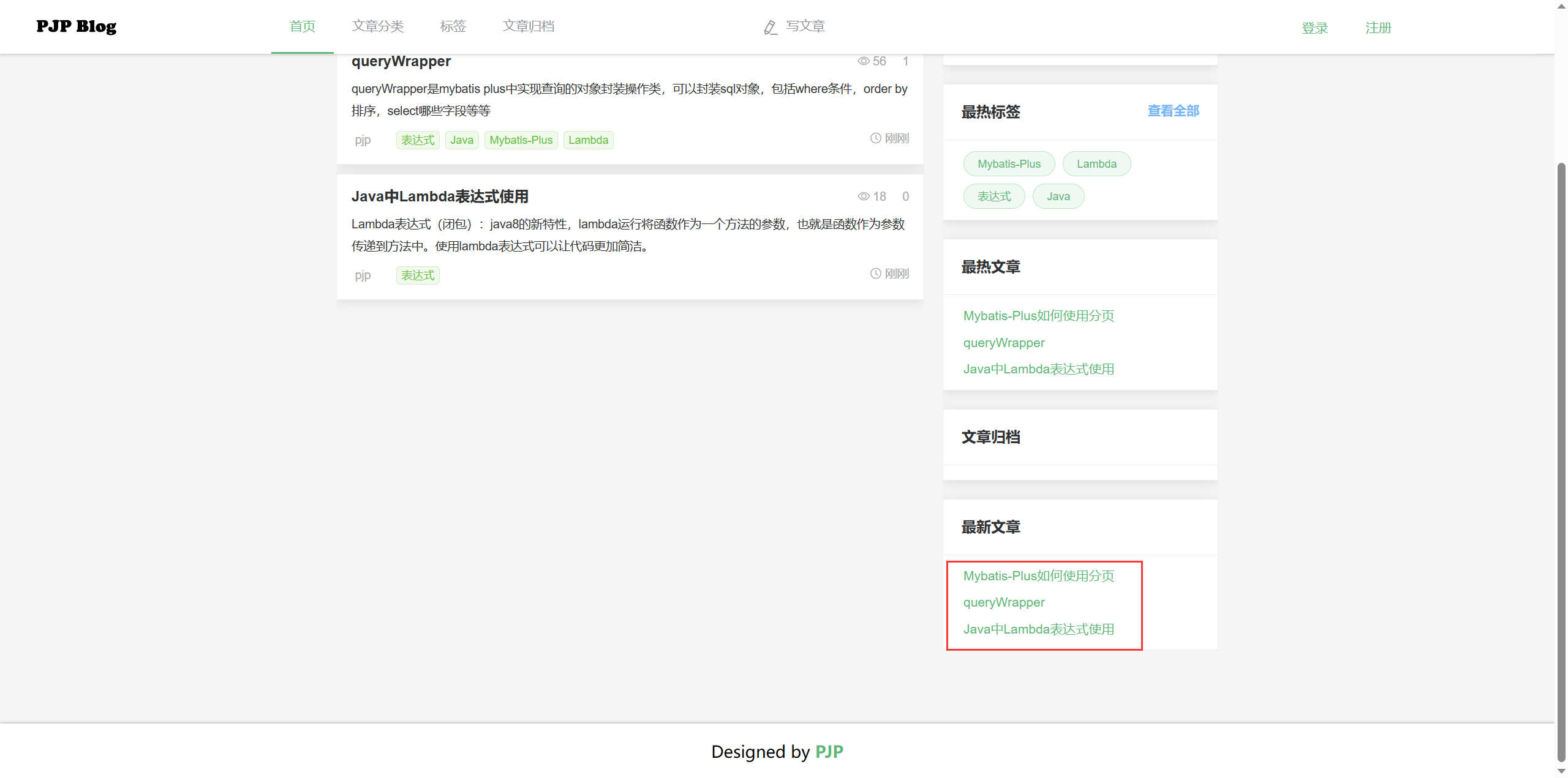Screen dimensions: 1568x778
Task: Click the Java tag on queryWrapper post
Action: tap(462, 140)
